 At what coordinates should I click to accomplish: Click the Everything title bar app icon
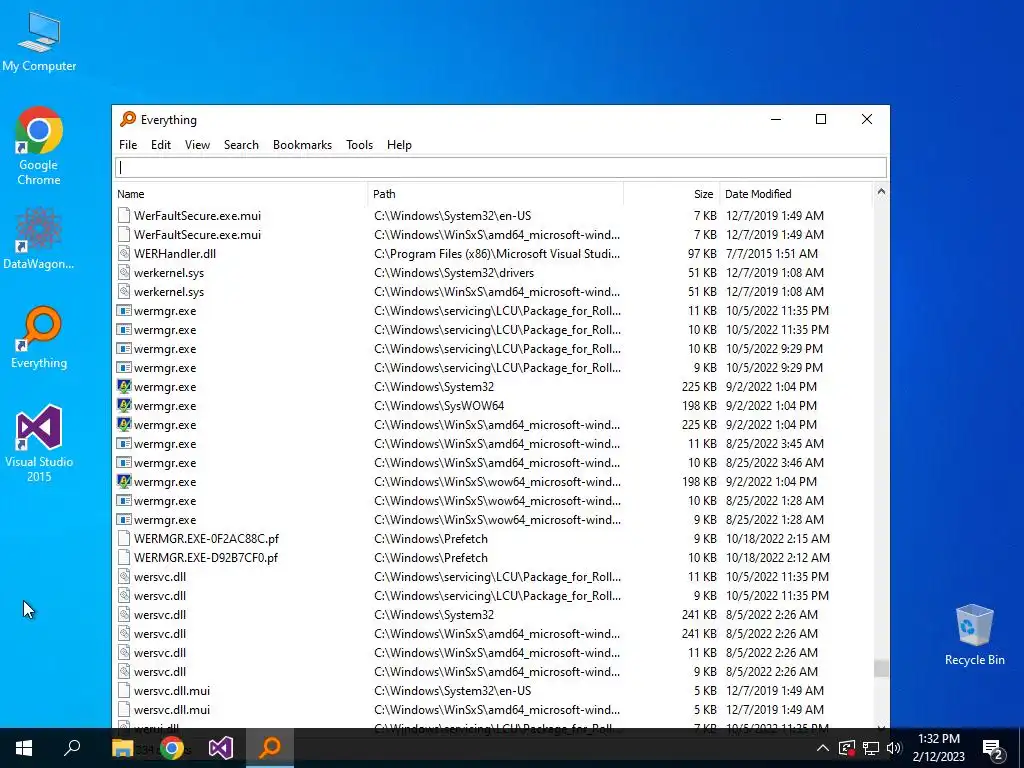128,119
